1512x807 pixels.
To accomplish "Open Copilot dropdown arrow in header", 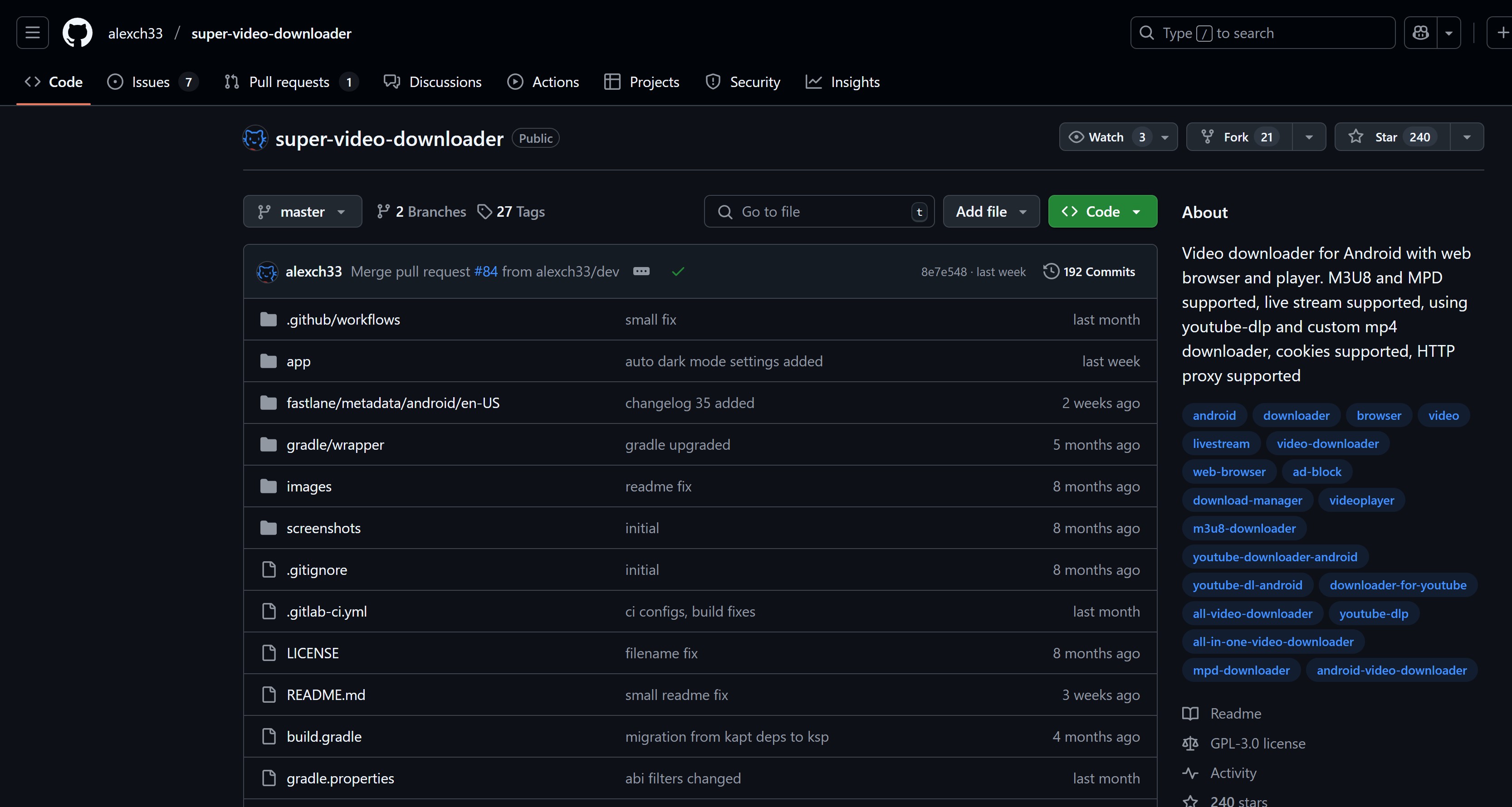I will tap(1448, 33).
